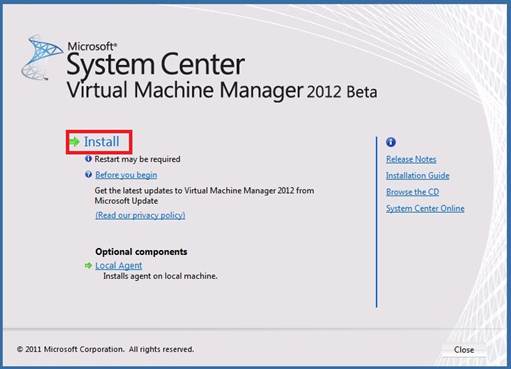Click the System Center logo icon
This screenshot has height=369, width=511.
coord(41,57)
